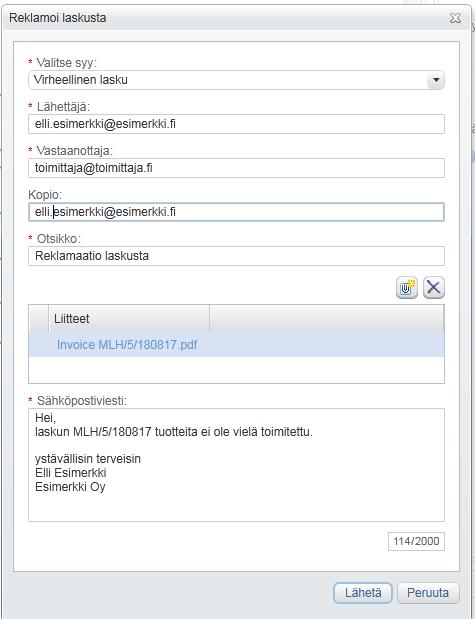This screenshot has width=475, height=619.
Task: Click the empty column header beside Liitteet
Action: (x=327, y=319)
